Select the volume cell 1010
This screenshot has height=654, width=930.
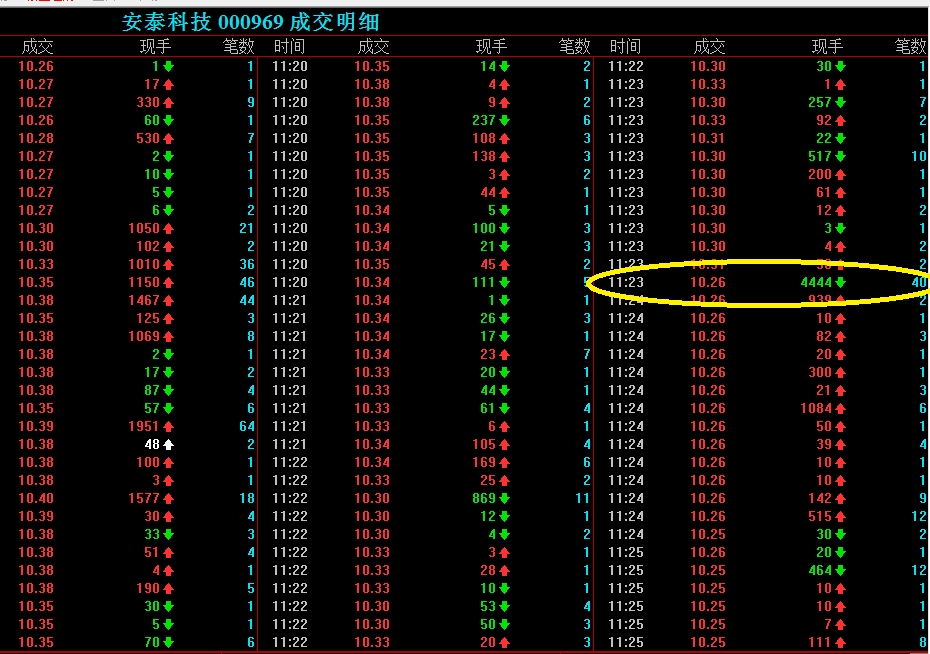144,264
